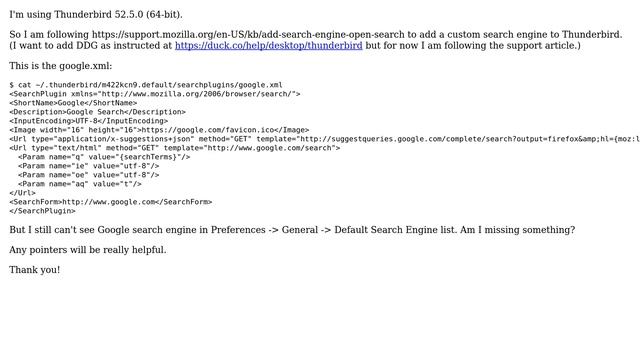This screenshot has height=360, width=640.
Task: Click the SearchPlugin xmlns opening tag line
Action: tap(155, 94)
